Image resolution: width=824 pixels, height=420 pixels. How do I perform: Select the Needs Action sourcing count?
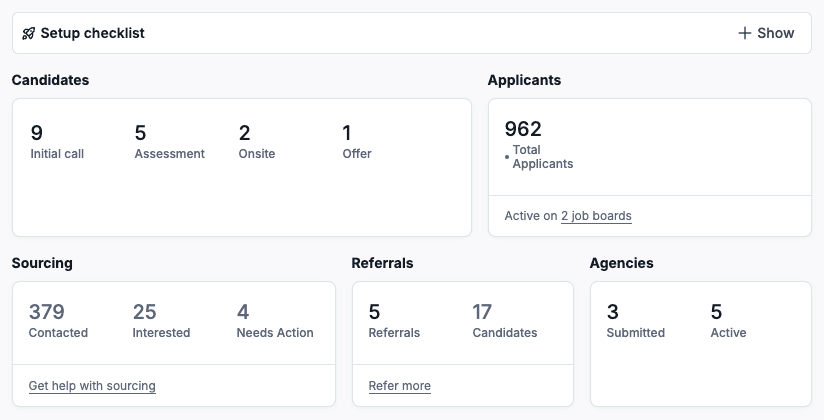tap(274, 321)
